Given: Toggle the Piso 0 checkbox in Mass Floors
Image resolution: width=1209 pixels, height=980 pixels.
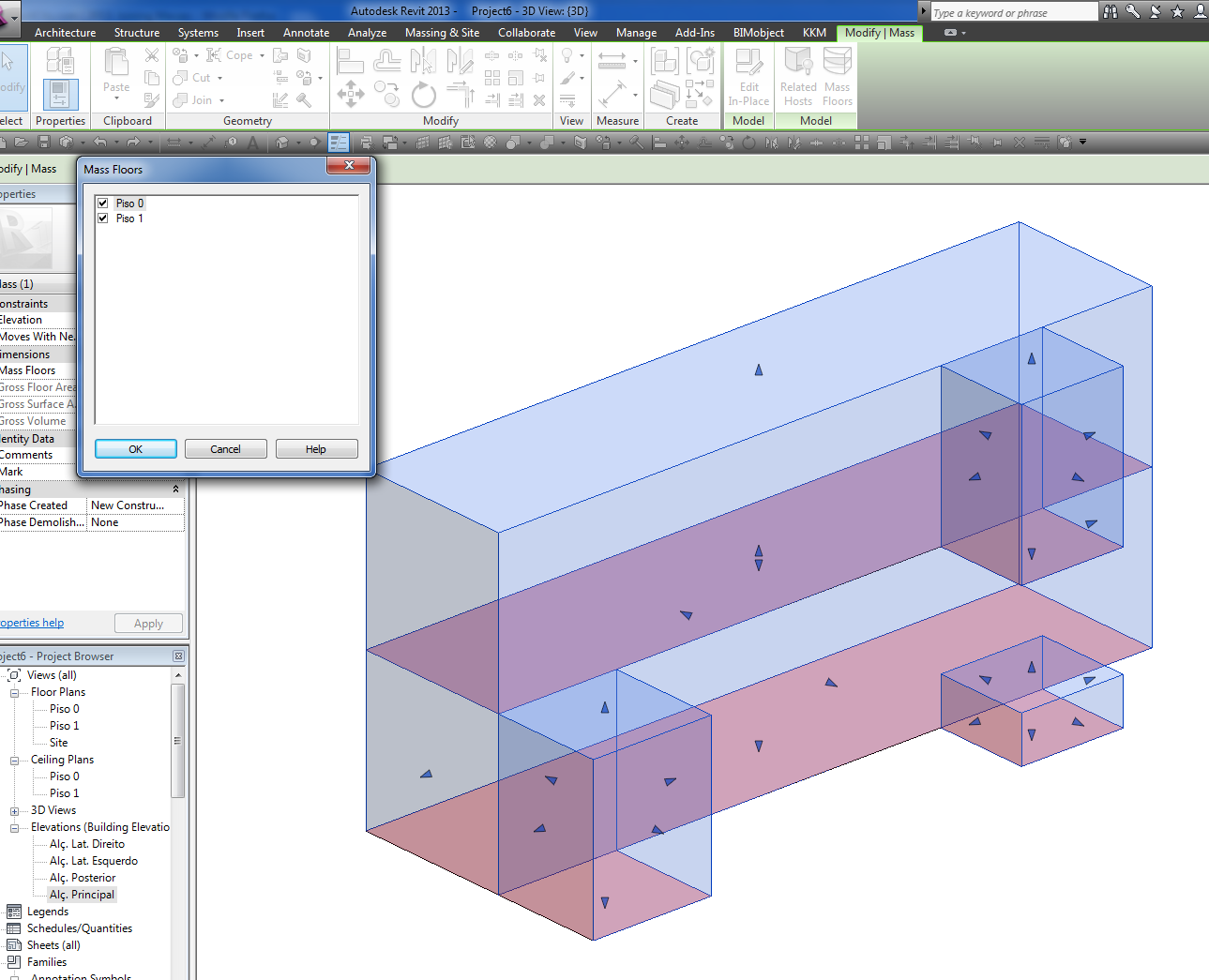Looking at the screenshot, I should [x=103, y=203].
